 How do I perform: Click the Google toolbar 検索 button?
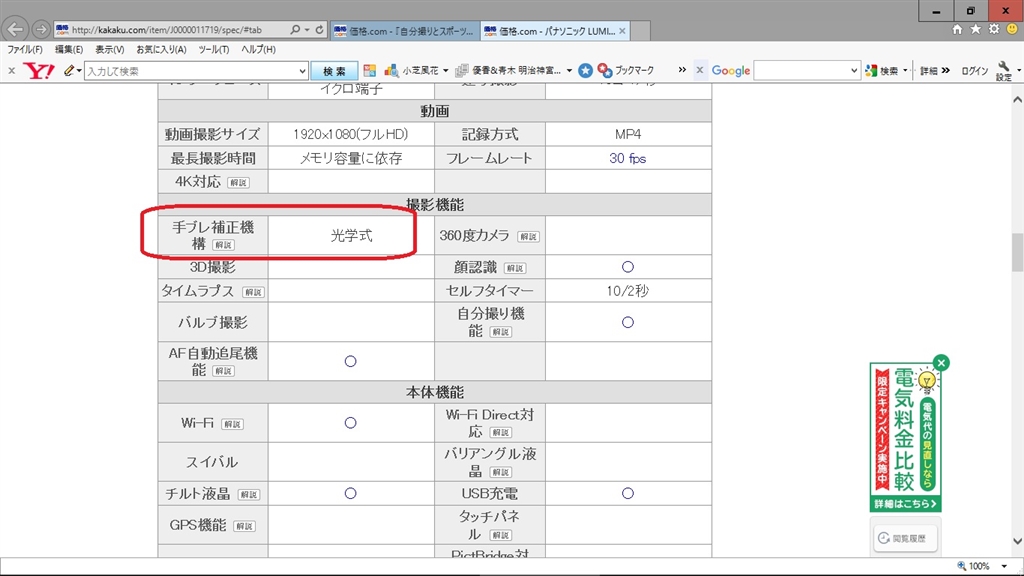click(882, 71)
